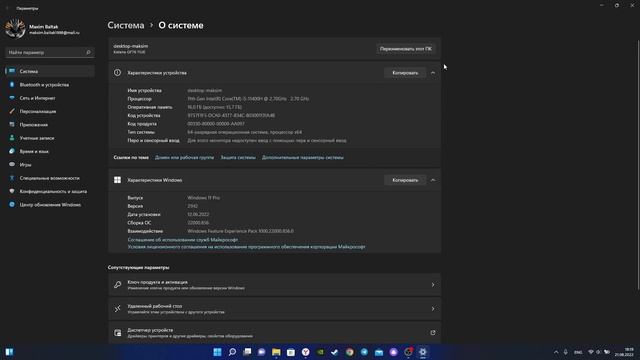Viewport: 640px width, 360px height.
Task: Open Дополнительные параметры системы link
Action: [302, 157]
